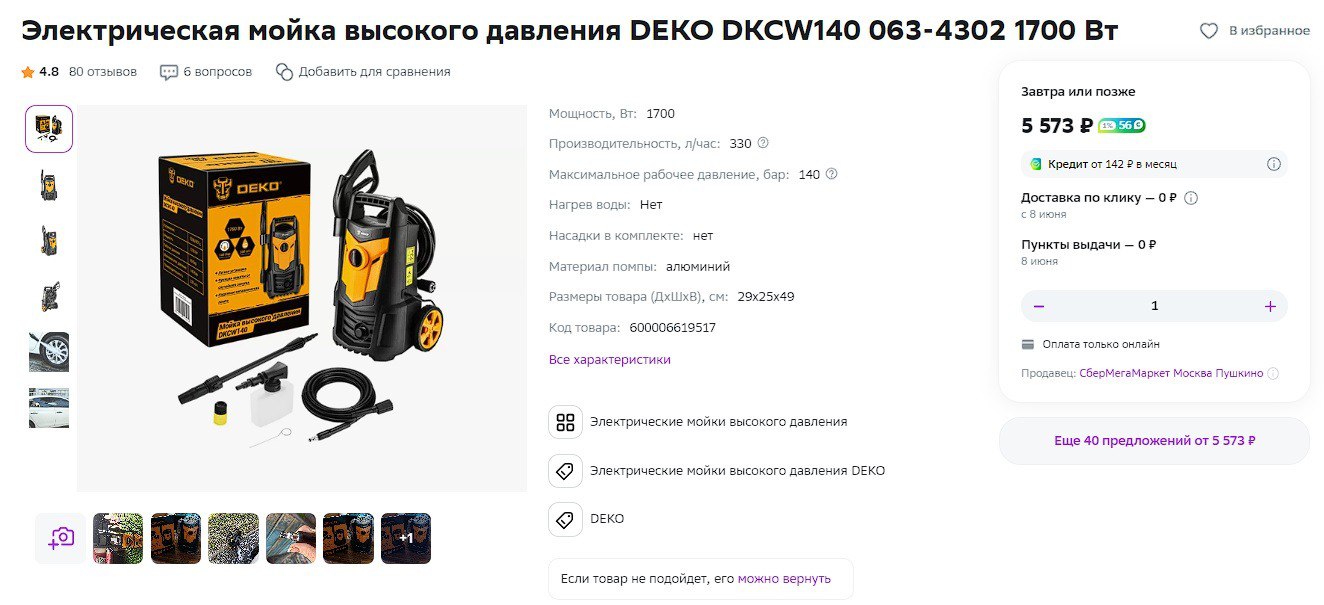The image size is (1324, 605).
Task: Open the credit info icon in price panel
Action: [x=1274, y=164]
